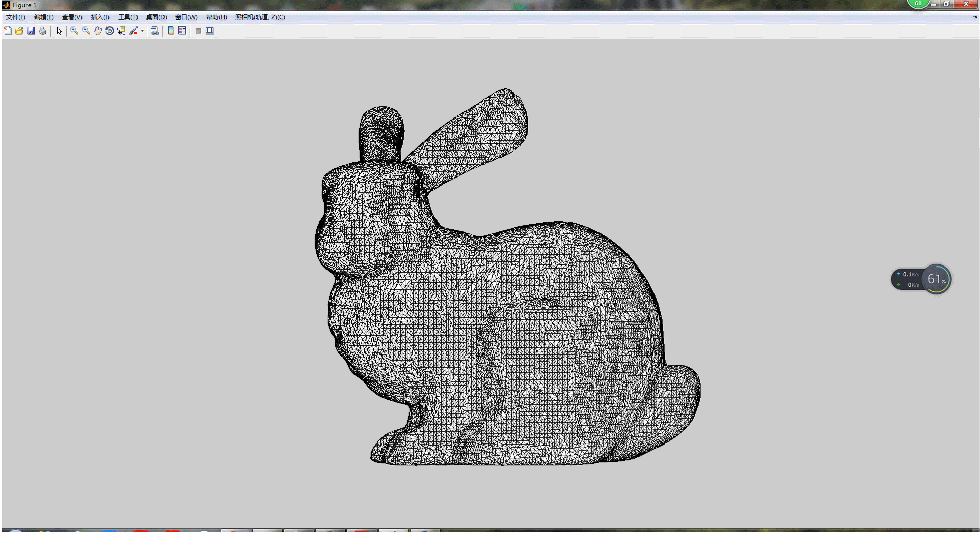The image size is (980, 534).
Task: Click the green circular badge on the title bar
Action: pyautogui.click(x=918, y=3)
